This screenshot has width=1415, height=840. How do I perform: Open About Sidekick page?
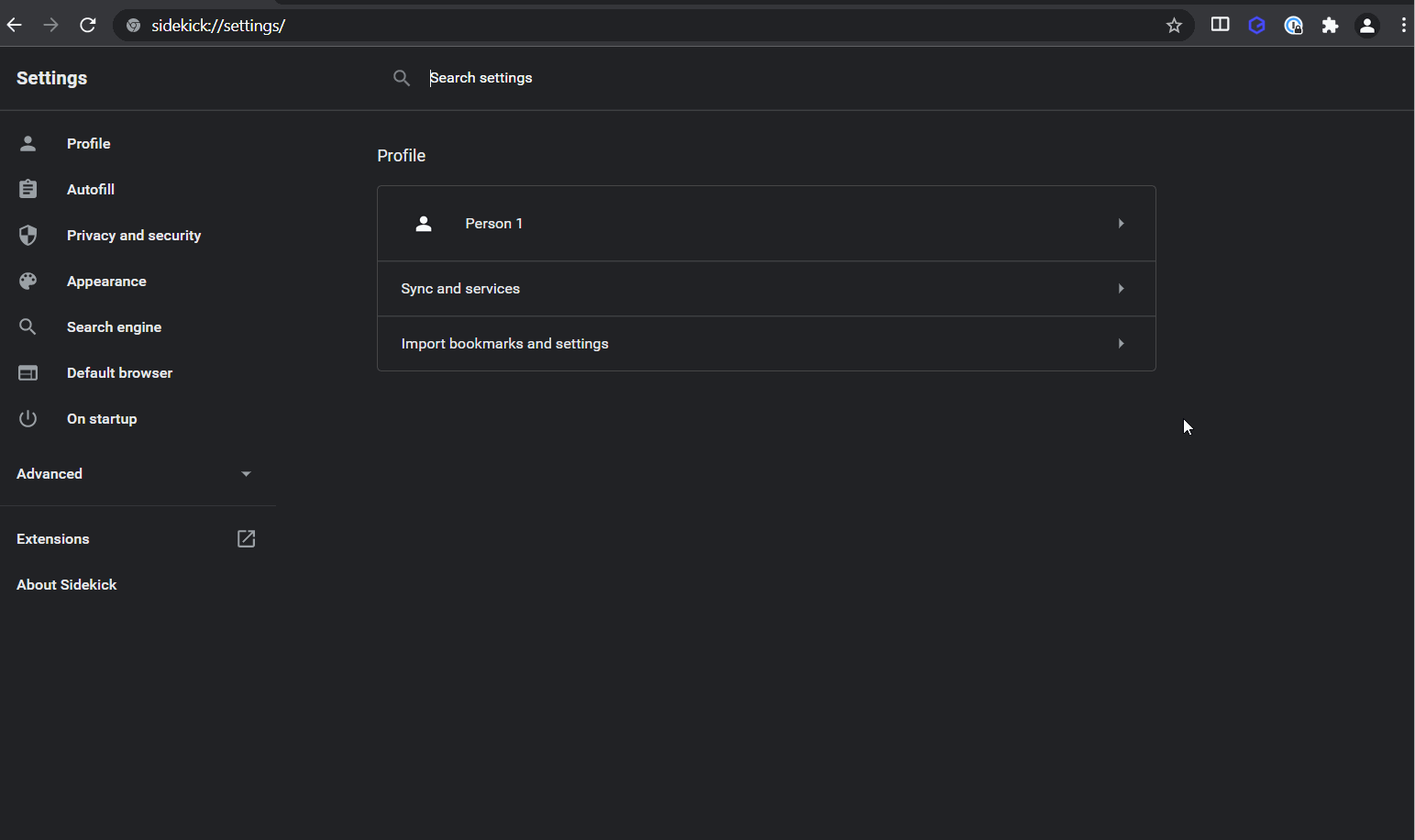[x=67, y=585]
